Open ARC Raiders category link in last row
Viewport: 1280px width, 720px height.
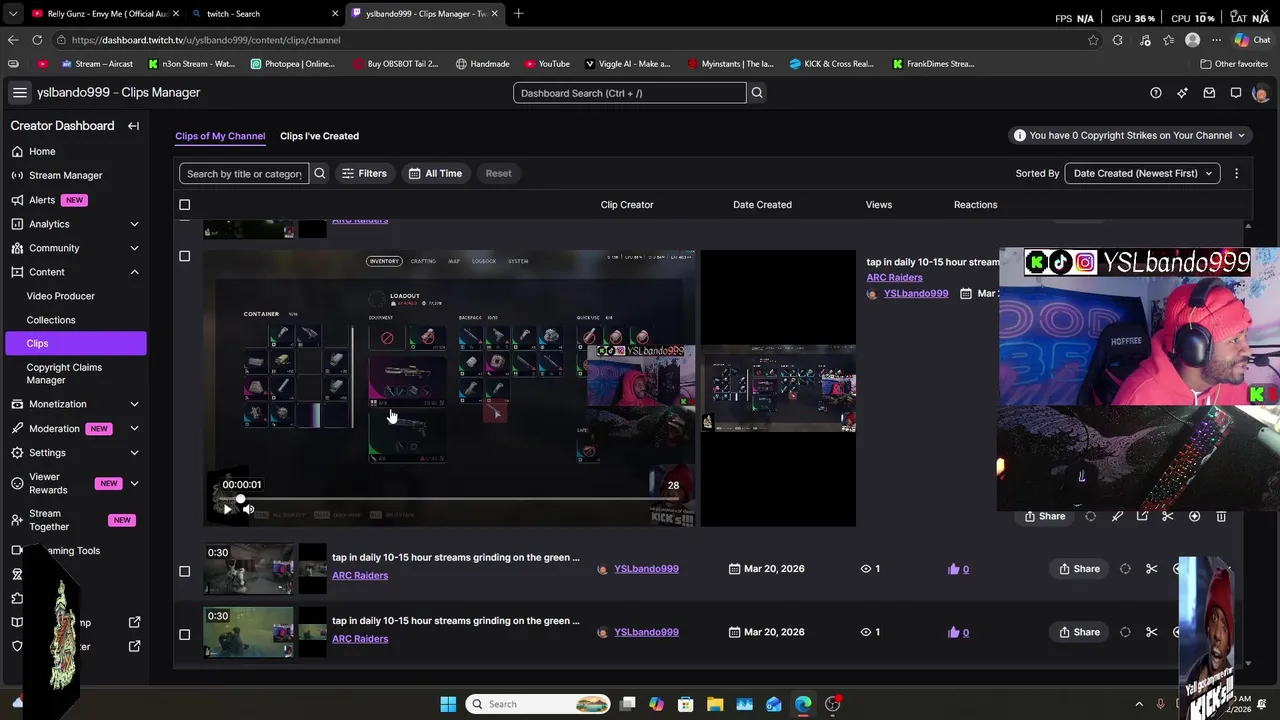click(360, 639)
